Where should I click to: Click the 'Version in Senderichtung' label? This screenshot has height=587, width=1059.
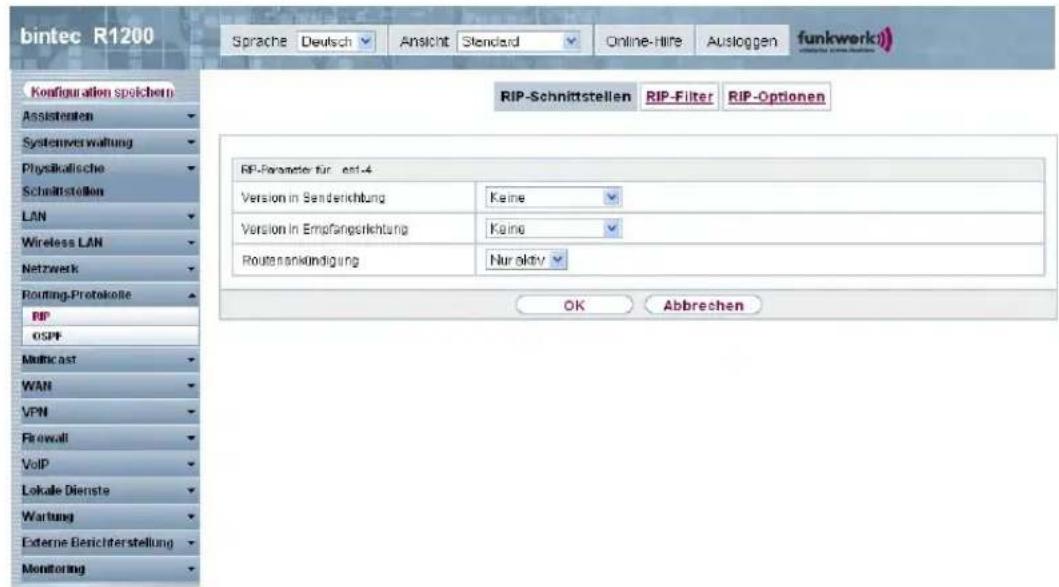click(x=313, y=198)
